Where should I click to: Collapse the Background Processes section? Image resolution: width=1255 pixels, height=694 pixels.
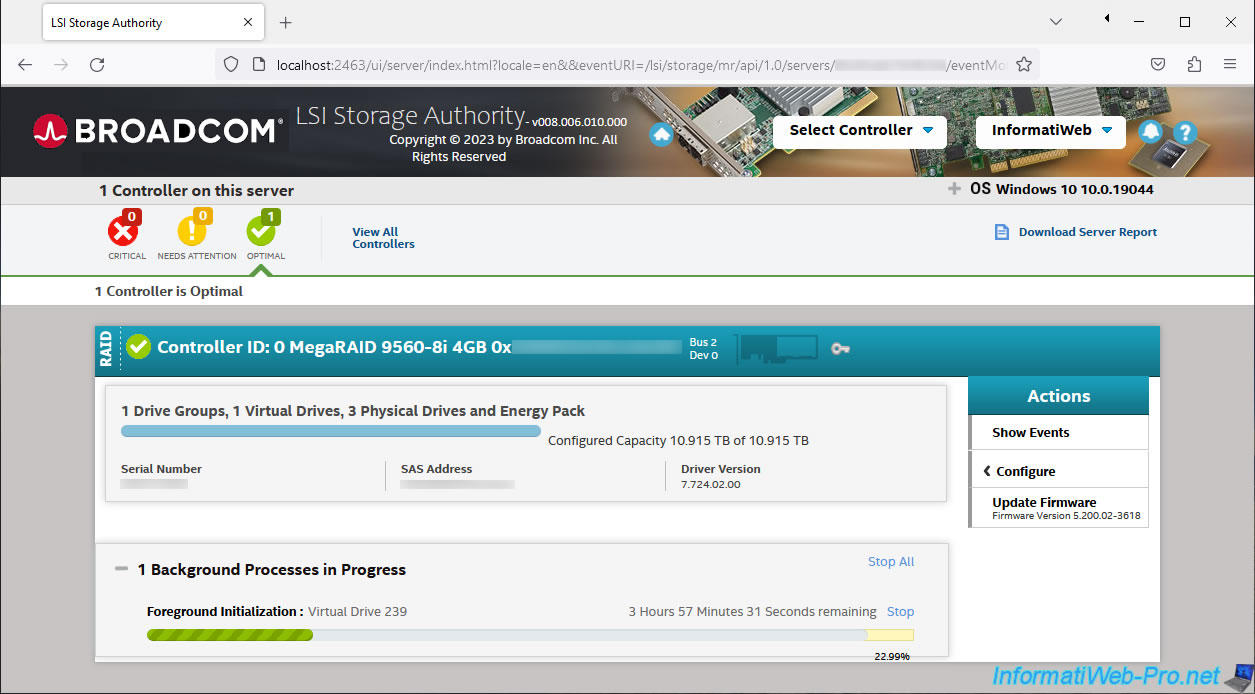click(x=122, y=569)
